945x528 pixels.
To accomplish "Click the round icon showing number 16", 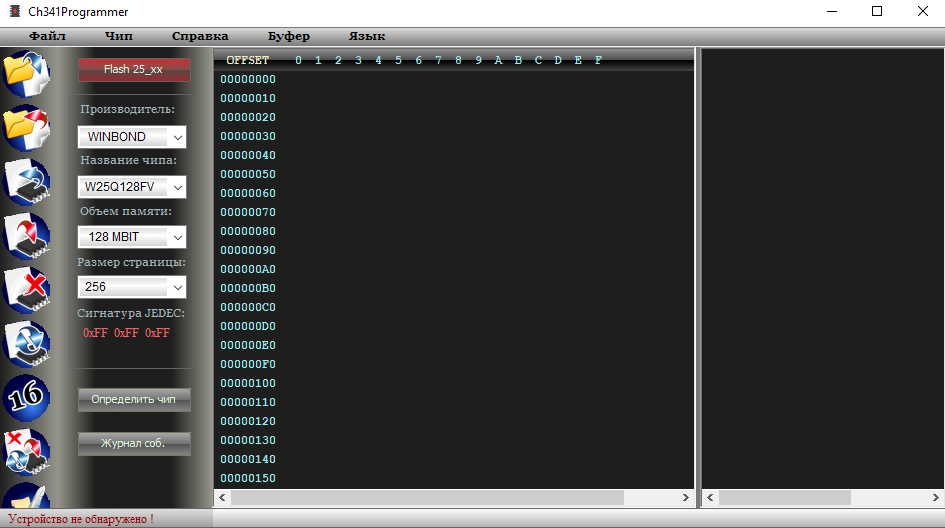I will point(26,398).
